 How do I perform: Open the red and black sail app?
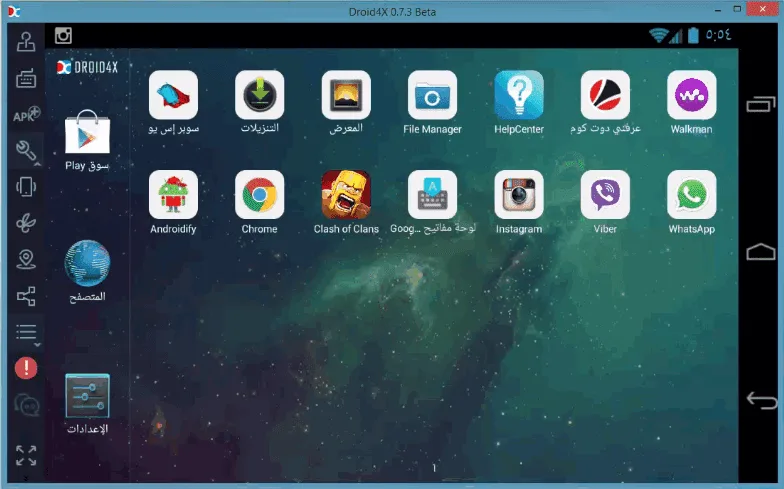(x=605, y=95)
